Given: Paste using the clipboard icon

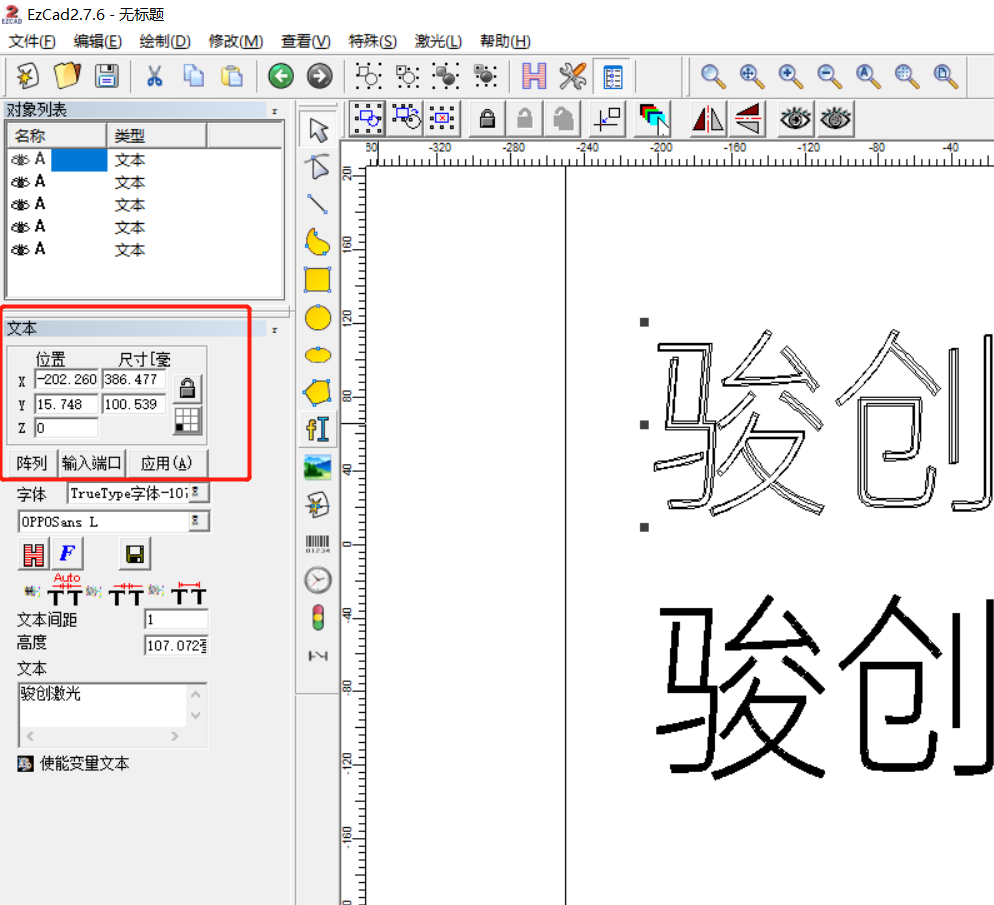Looking at the screenshot, I should pos(232,76).
